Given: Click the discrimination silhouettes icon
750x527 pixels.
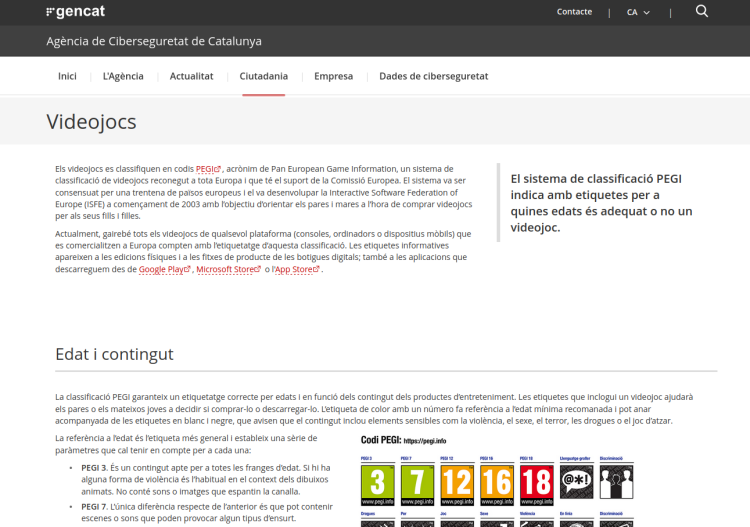Looking at the screenshot, I should [x=616, y=482].
